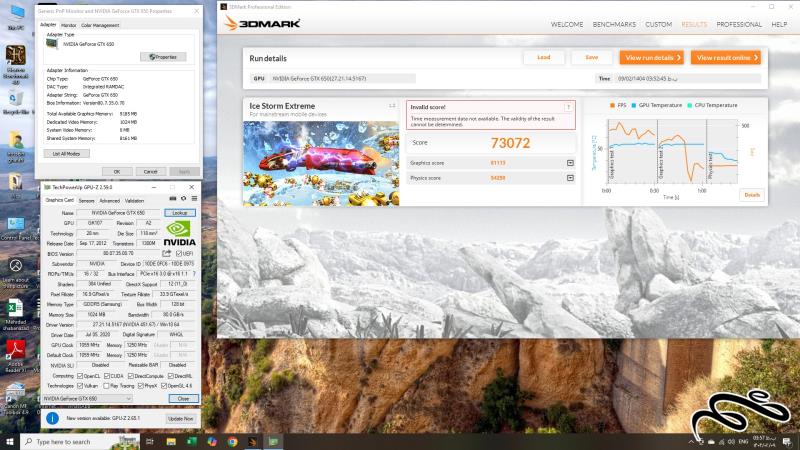Show hidden system tray icons
800x450 pixels.
pos(691,442)
